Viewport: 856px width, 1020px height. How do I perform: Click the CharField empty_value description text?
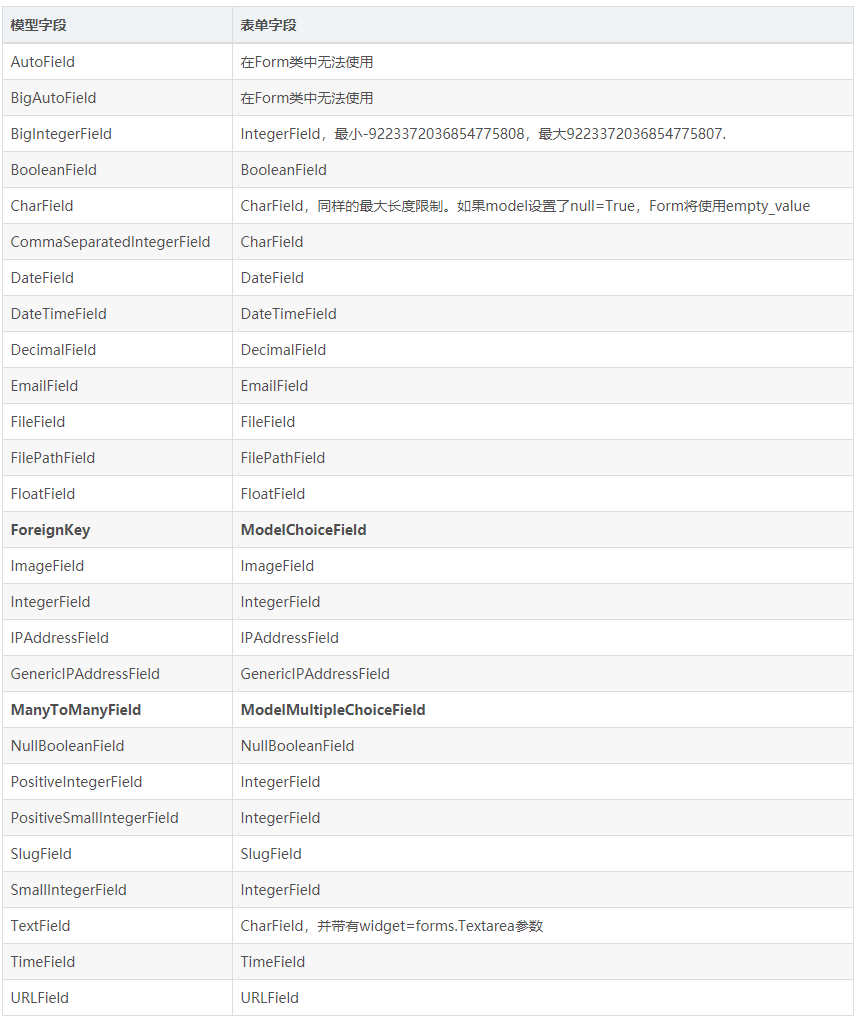click(525, 206)
